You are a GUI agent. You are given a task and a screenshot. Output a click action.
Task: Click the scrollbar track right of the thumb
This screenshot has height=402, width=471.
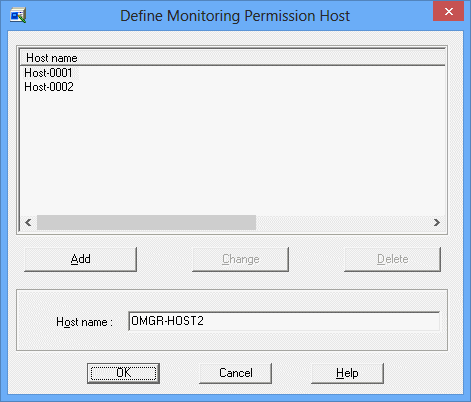(x=343, y=222)
